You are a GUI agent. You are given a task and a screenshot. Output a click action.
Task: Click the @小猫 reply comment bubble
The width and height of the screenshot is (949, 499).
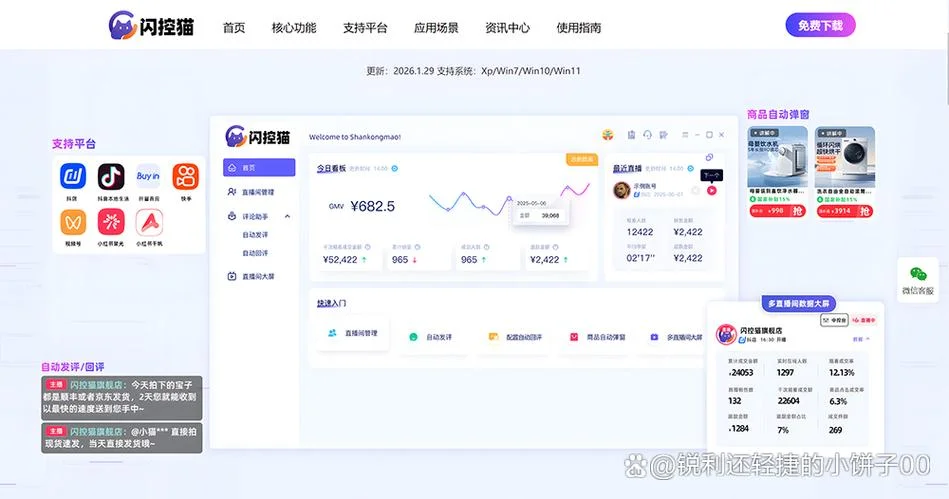pyautogui.click(x=122, y=438)
